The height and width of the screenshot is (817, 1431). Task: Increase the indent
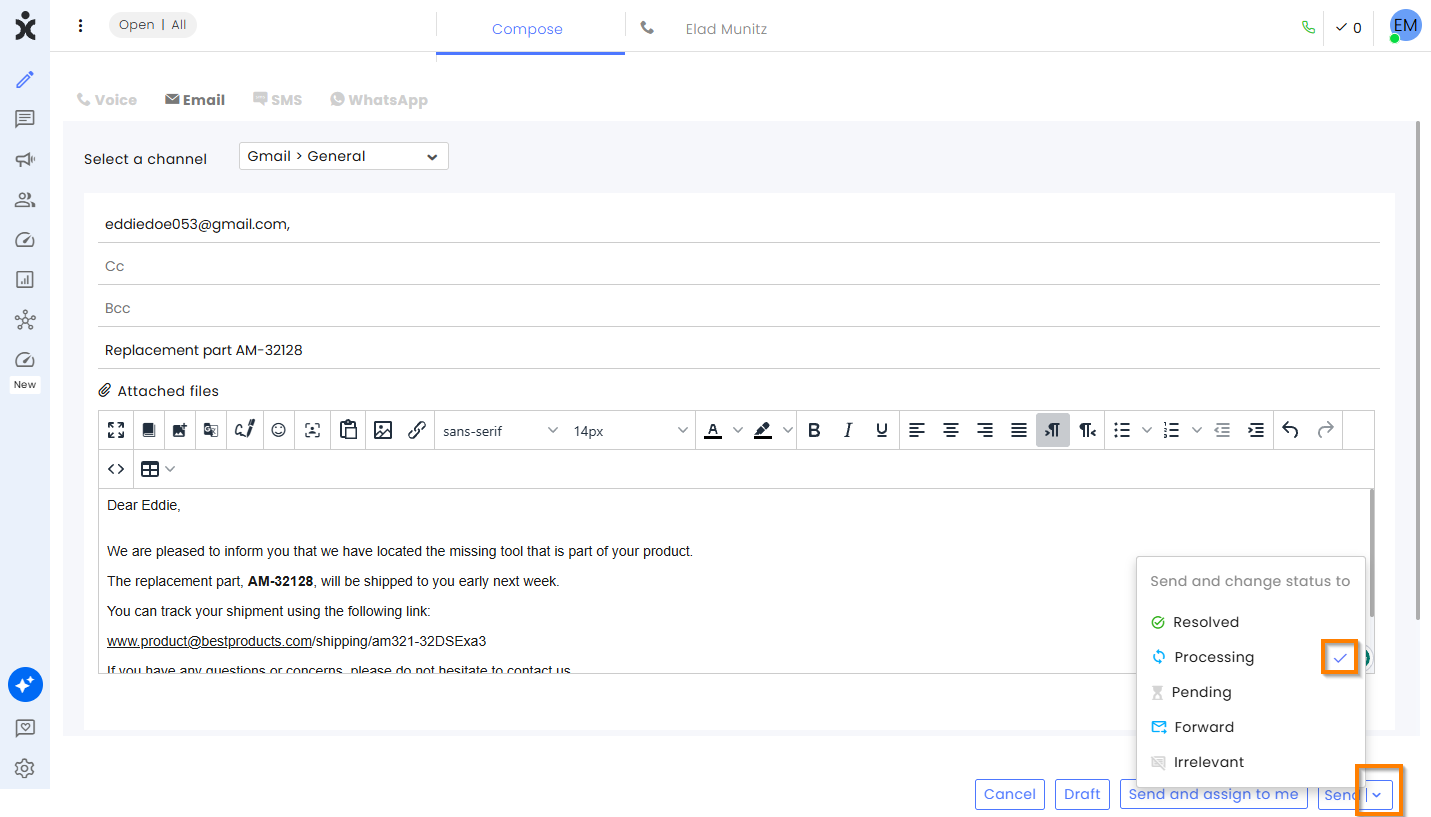pos(1256,430)
